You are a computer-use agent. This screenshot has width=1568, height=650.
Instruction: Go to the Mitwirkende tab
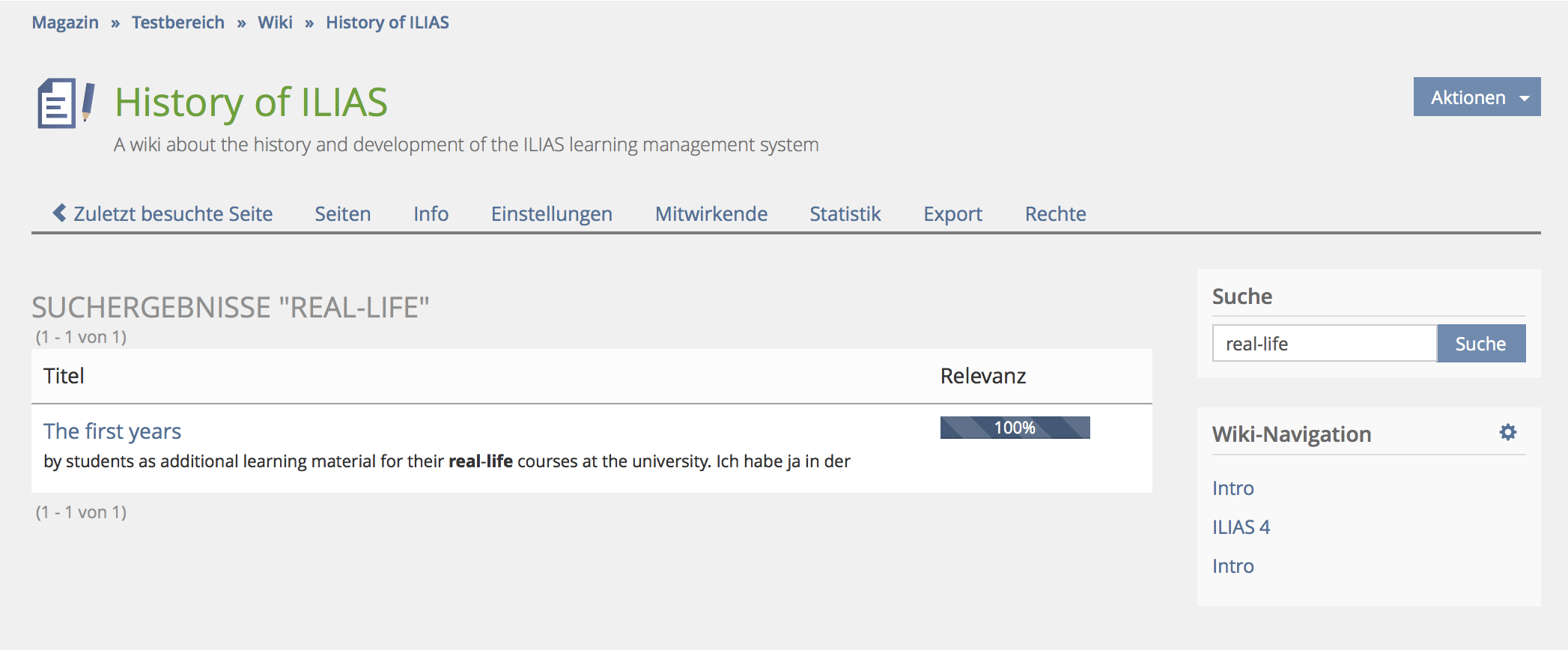(x=711, y=214)
